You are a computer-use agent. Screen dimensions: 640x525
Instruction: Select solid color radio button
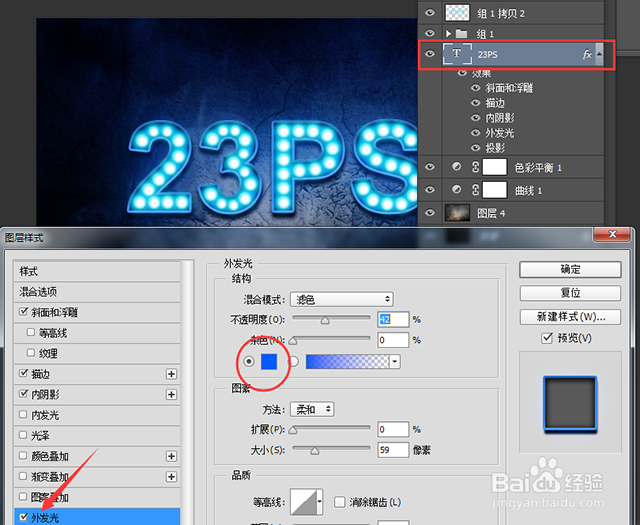pos(249,361)
